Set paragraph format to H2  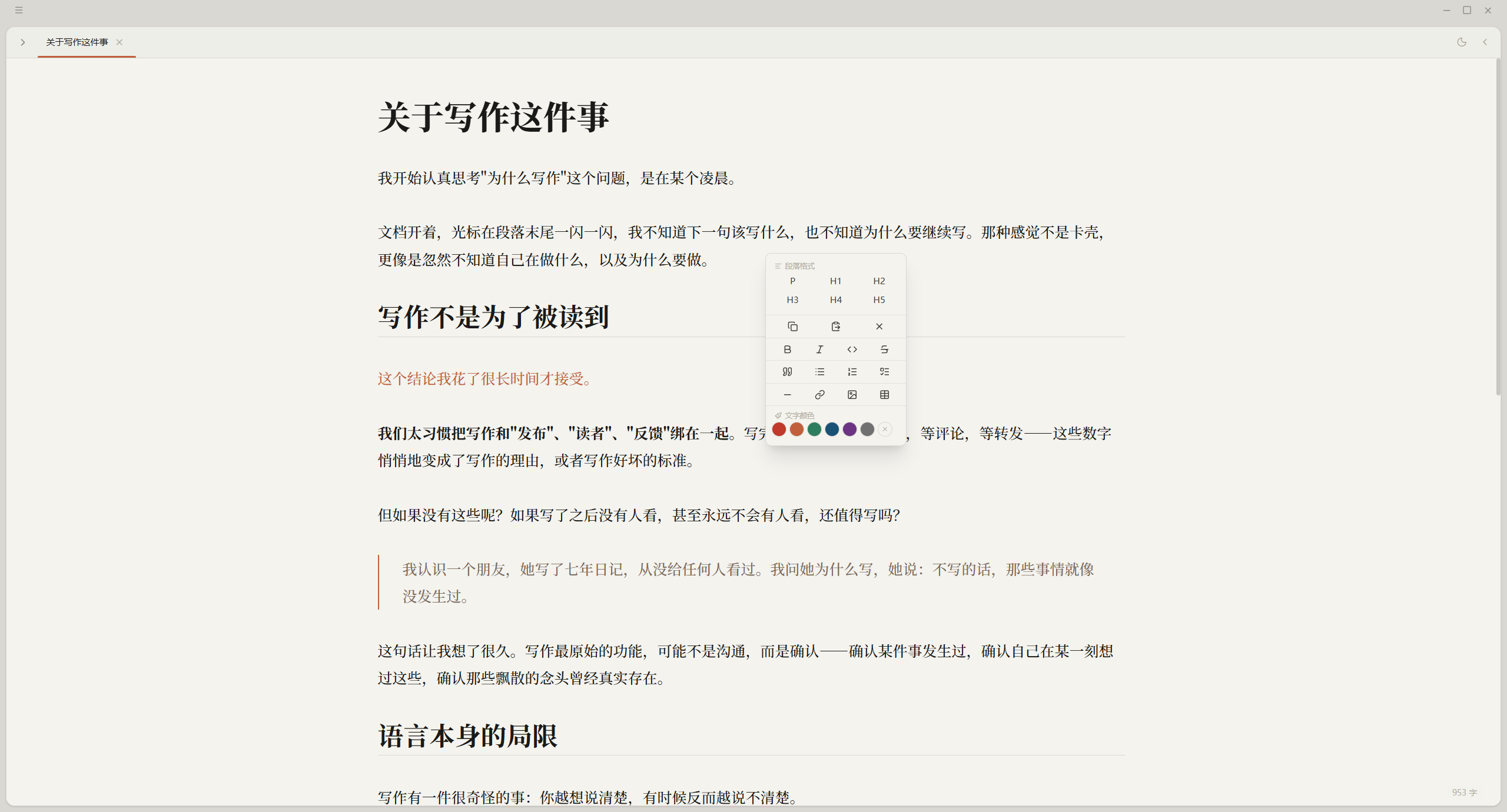click(879, 281)
